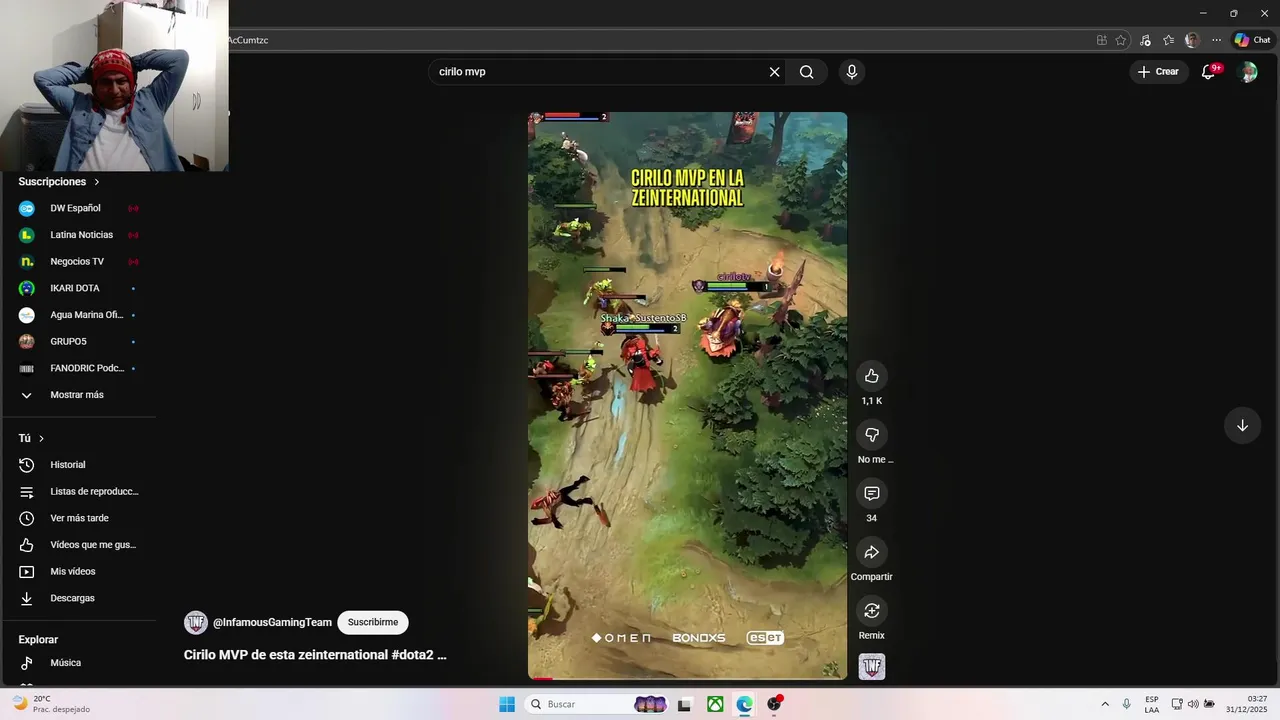Show hidden system tray icons

(x=1105, y=704)
